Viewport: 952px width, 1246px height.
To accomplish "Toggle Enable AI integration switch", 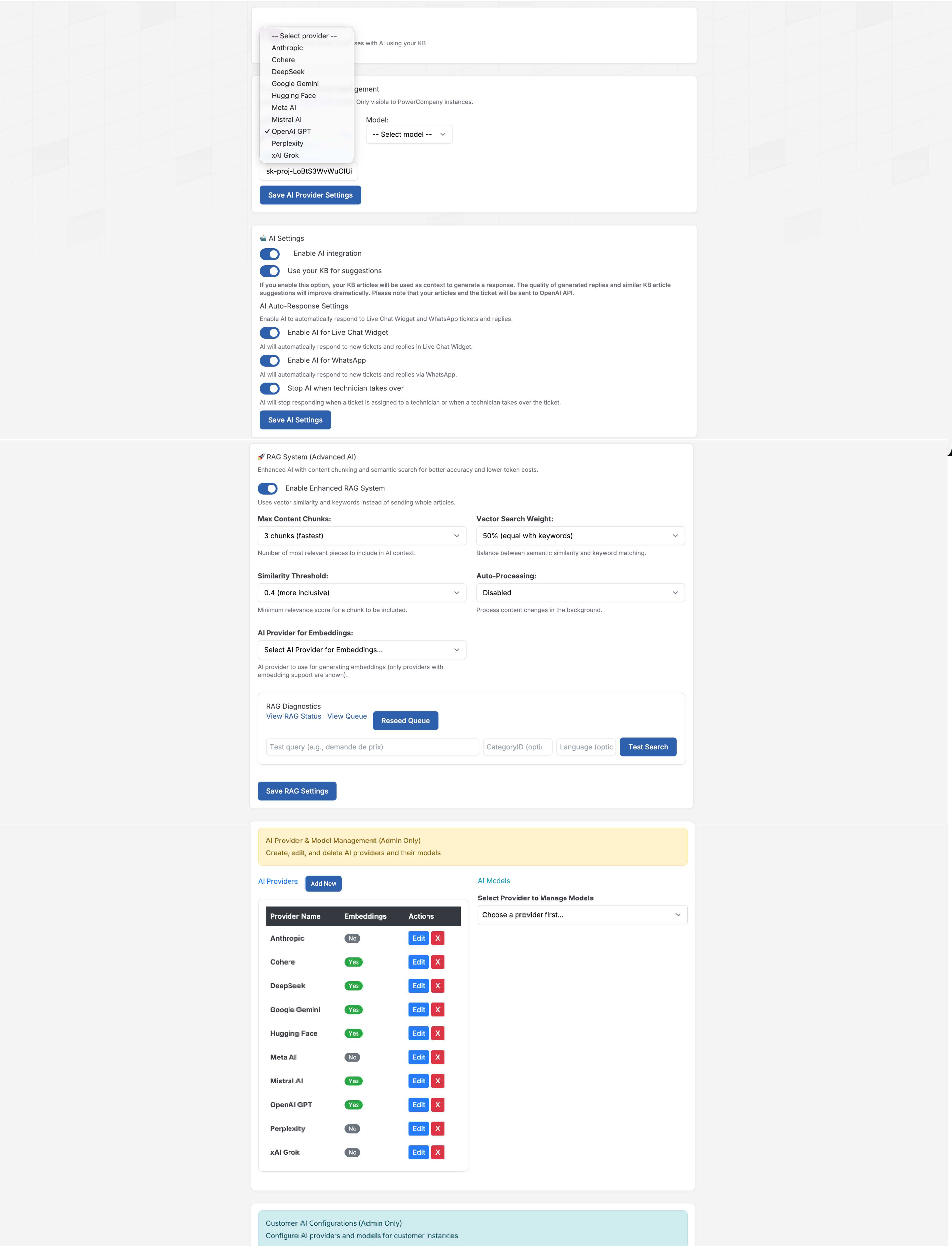I will 270,254.
